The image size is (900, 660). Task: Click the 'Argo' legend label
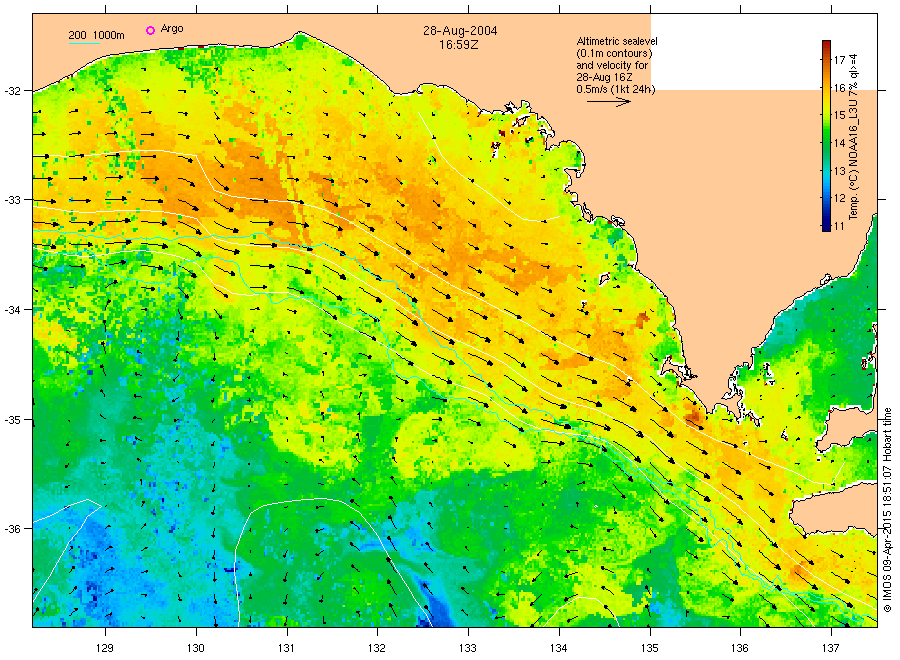172,29
